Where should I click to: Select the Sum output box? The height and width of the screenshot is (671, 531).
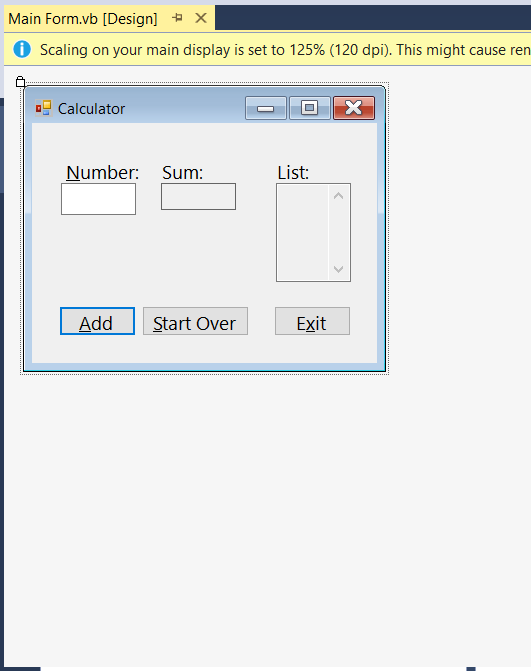(x=199, y=196)
